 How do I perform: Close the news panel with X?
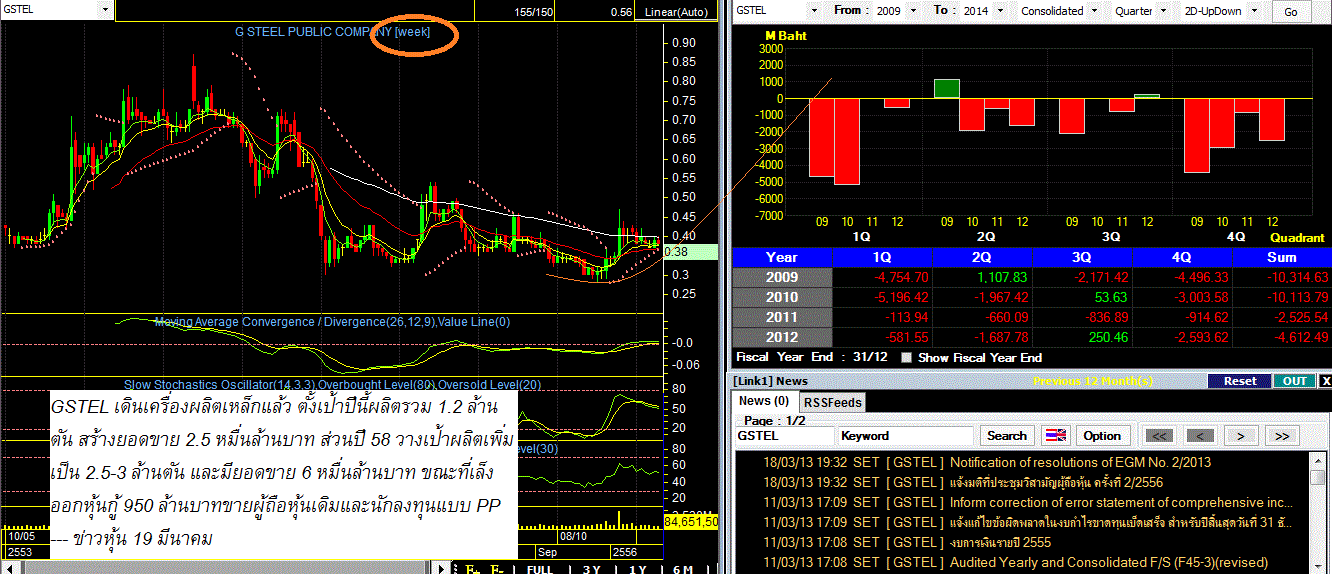1325,381
